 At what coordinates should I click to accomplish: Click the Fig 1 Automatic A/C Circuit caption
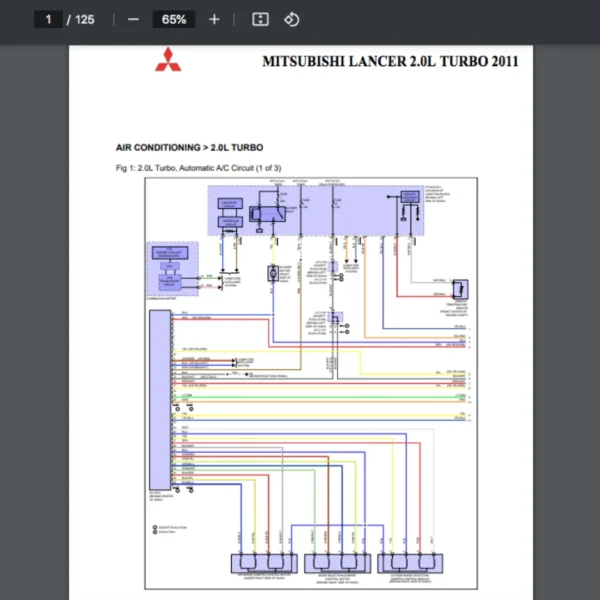(199, 168)
